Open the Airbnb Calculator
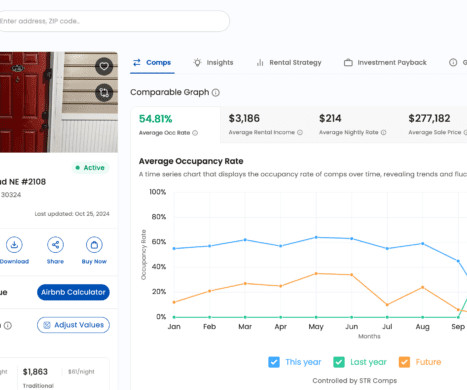 coord(73,292)
